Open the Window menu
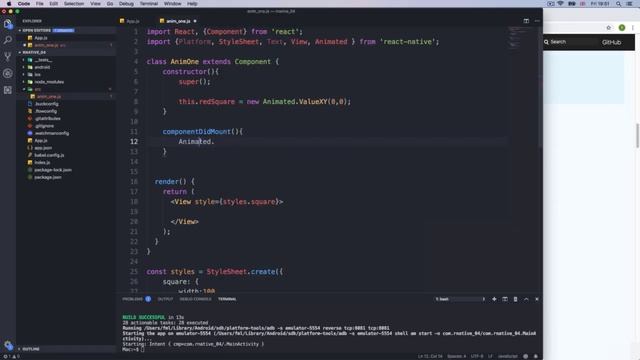This screenshot has height=360, width=640. coord(173,4)
